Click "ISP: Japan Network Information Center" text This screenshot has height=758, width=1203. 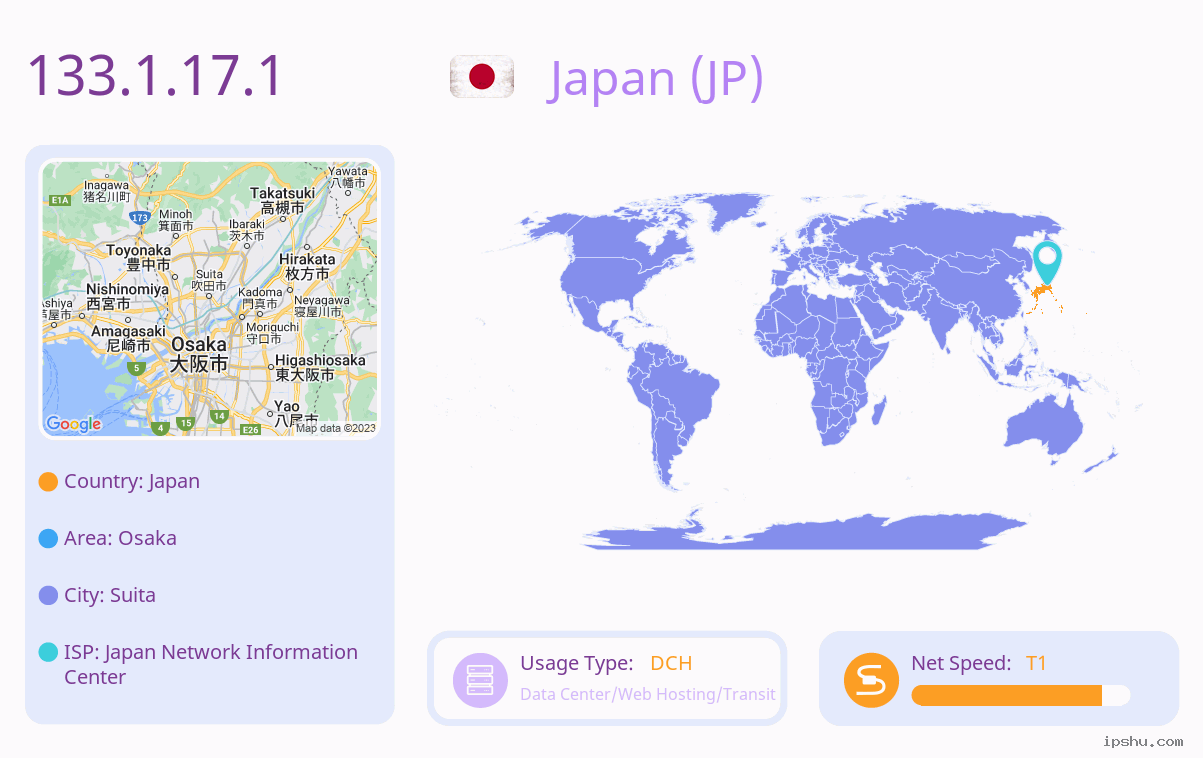211,664
